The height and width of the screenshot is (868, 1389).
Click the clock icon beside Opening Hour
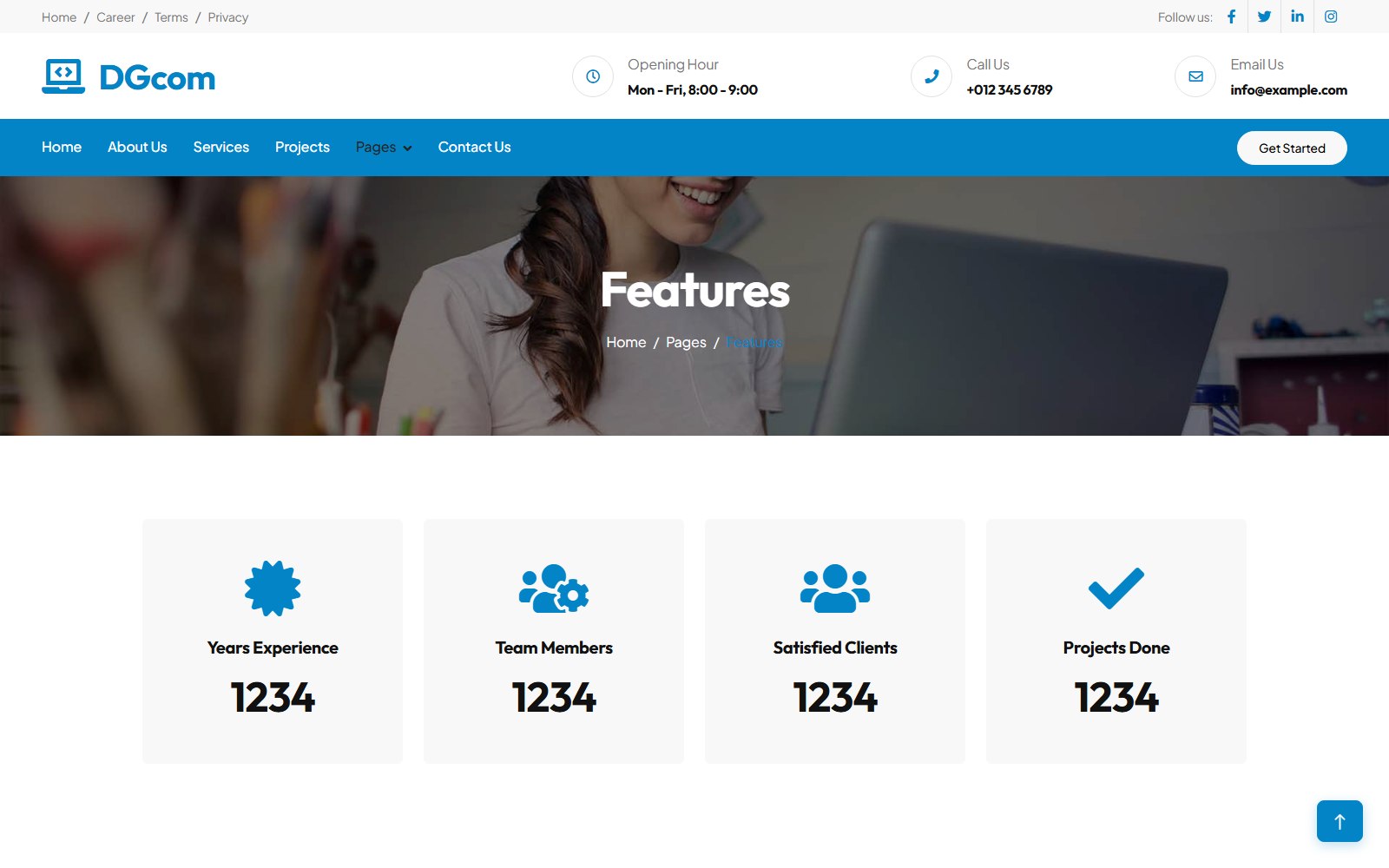593,76
